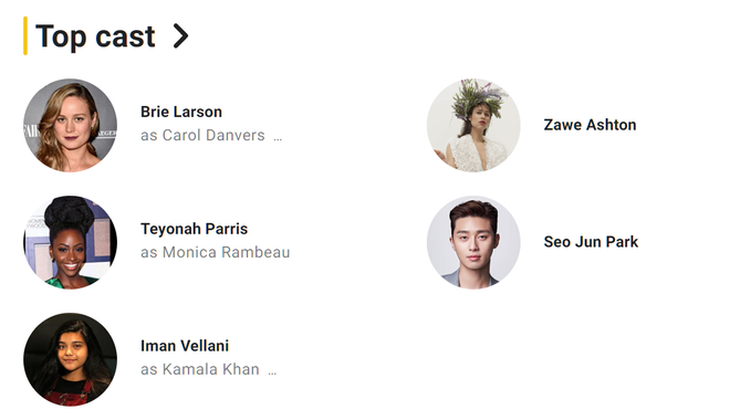730x420 pixels.
Task: View the 'as Kamala Khan' character link
Action: click(200, 369)
